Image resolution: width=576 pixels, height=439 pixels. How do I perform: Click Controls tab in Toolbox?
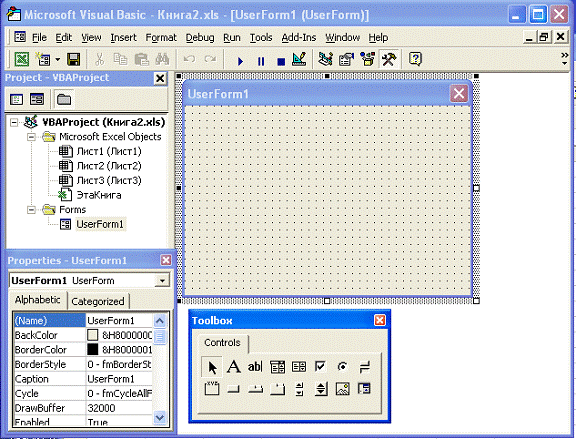click(222, 343)
